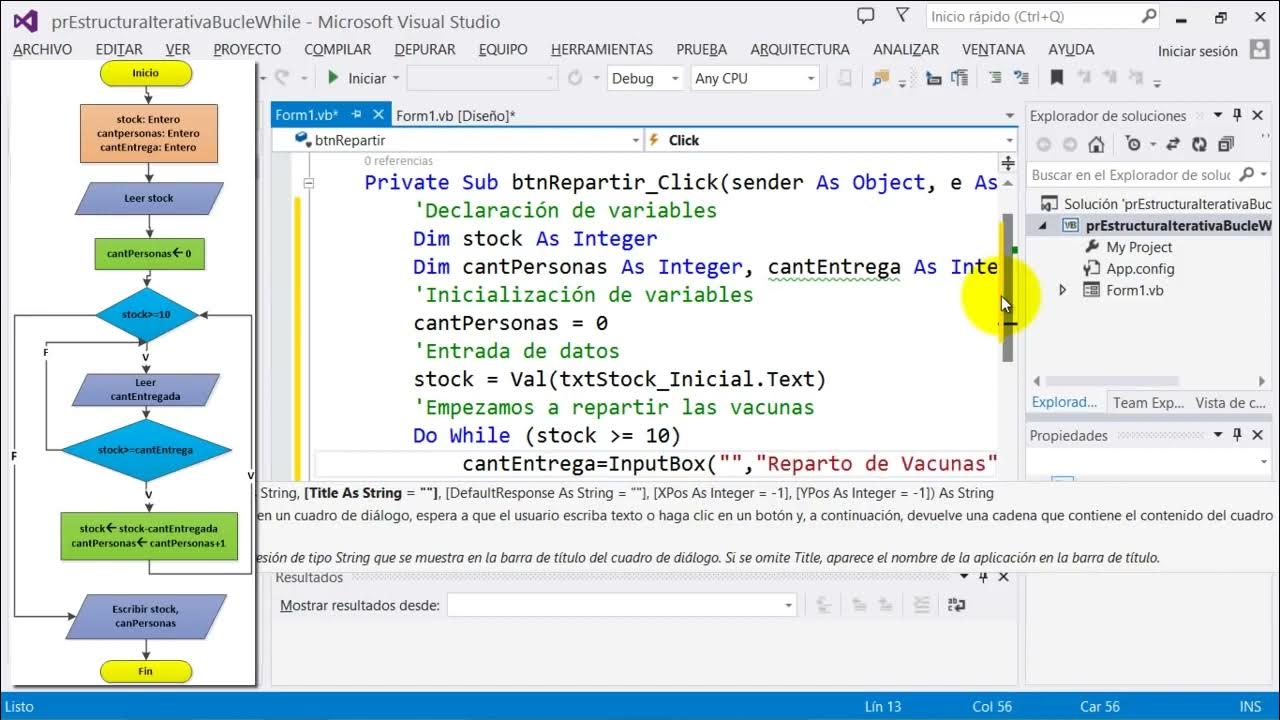The width and height of the screenshot is (1280, 720).
Task: Start debugging with the green Iniciar arrow
Action: point(334,78)
